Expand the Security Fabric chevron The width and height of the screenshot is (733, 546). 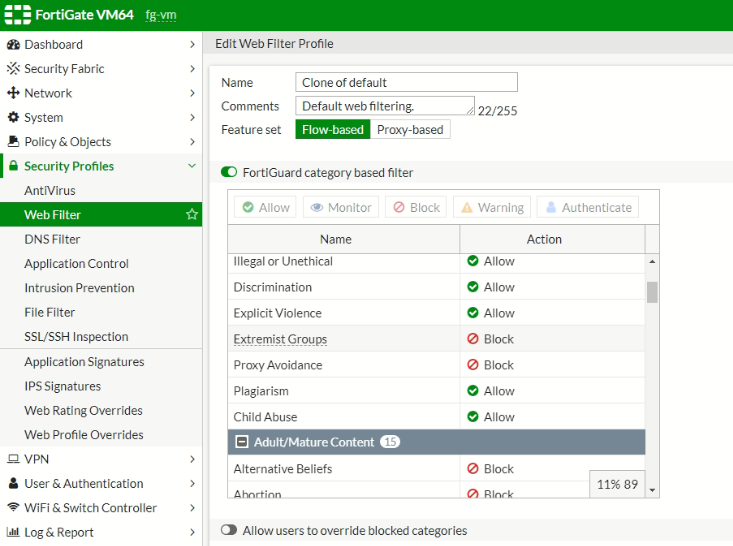click(192, 69)
